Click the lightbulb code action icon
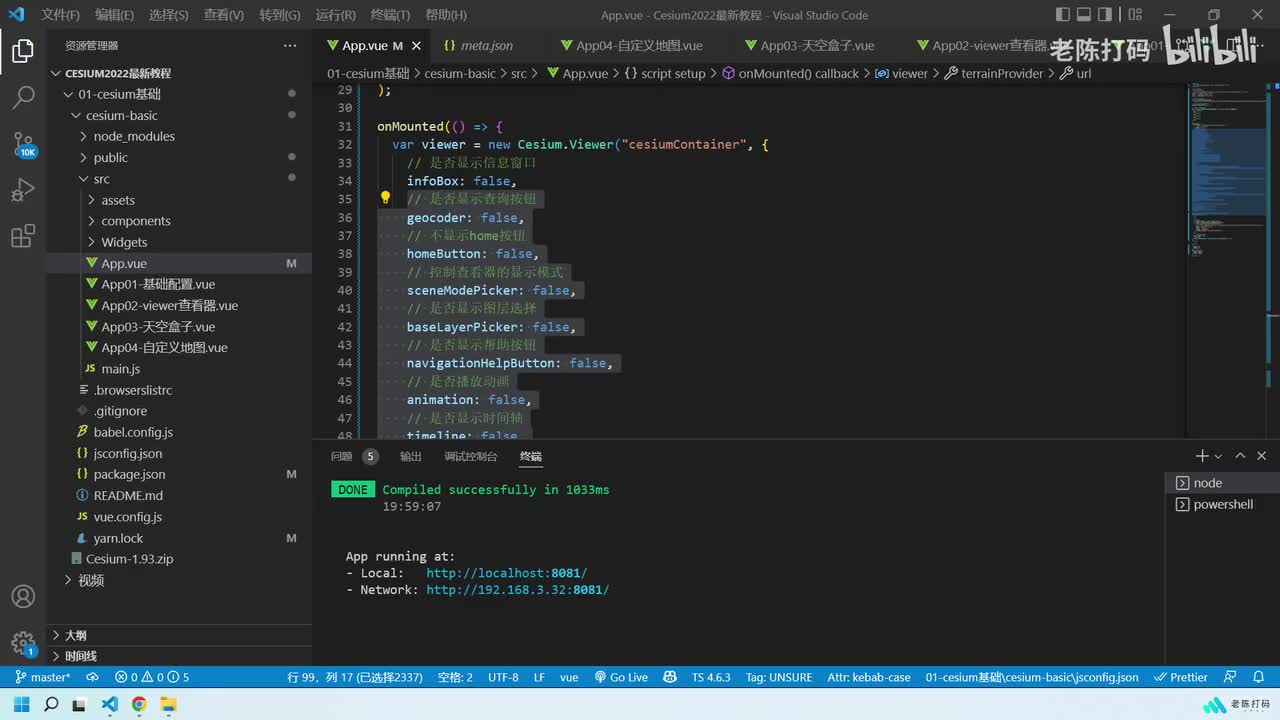This screenshot has height=720, width=1280. coord(385,198)
